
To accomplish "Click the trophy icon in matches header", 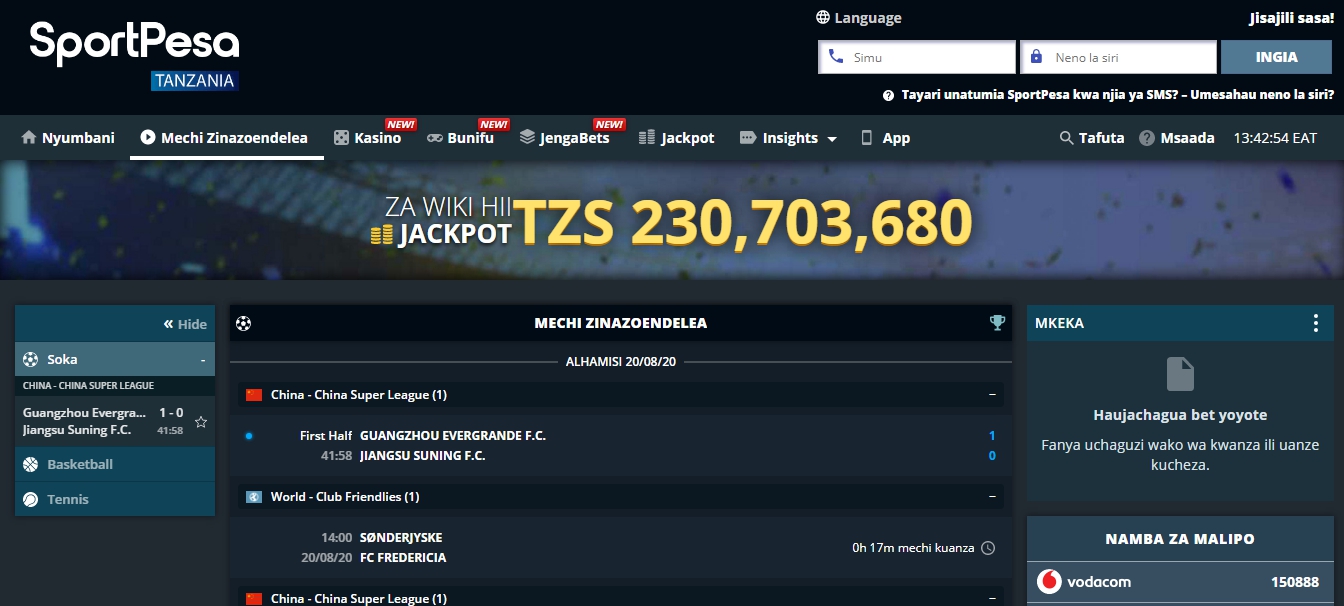I will point(997,323).
